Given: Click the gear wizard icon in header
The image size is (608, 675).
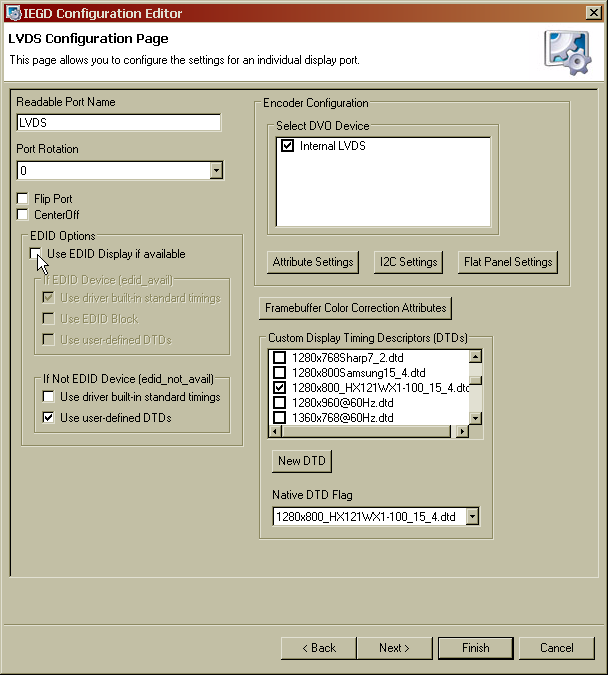Looking at the screenshot, I should coord(568,53).
